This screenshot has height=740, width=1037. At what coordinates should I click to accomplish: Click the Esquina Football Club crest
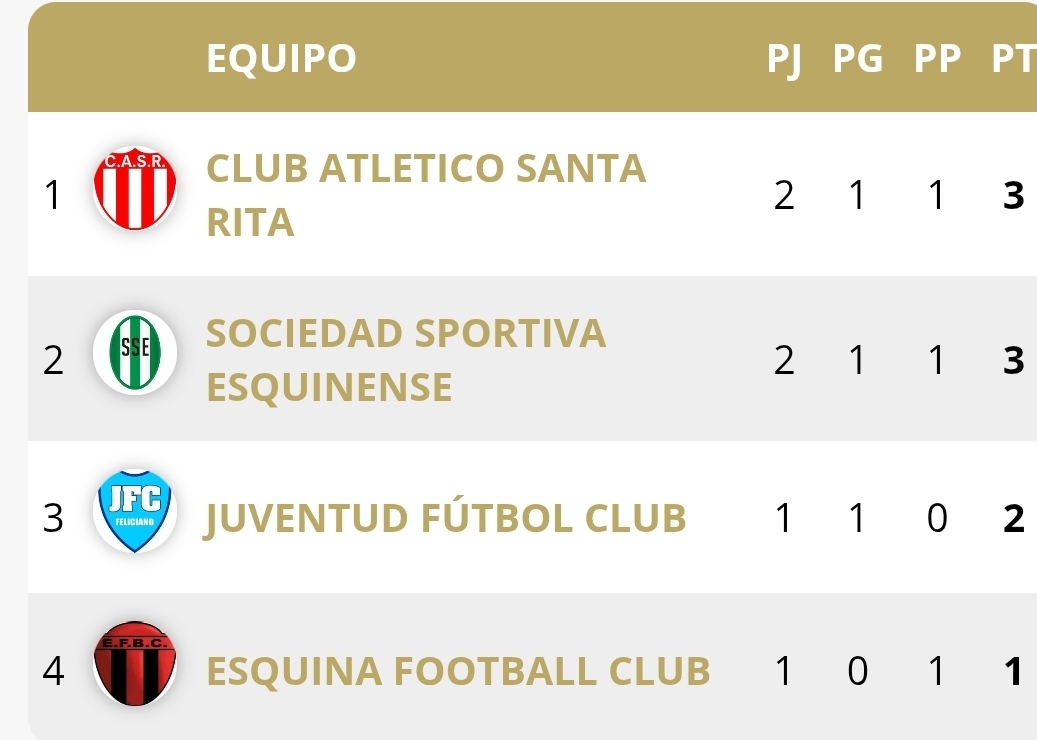pyautogui.click(x=135, y=663)
